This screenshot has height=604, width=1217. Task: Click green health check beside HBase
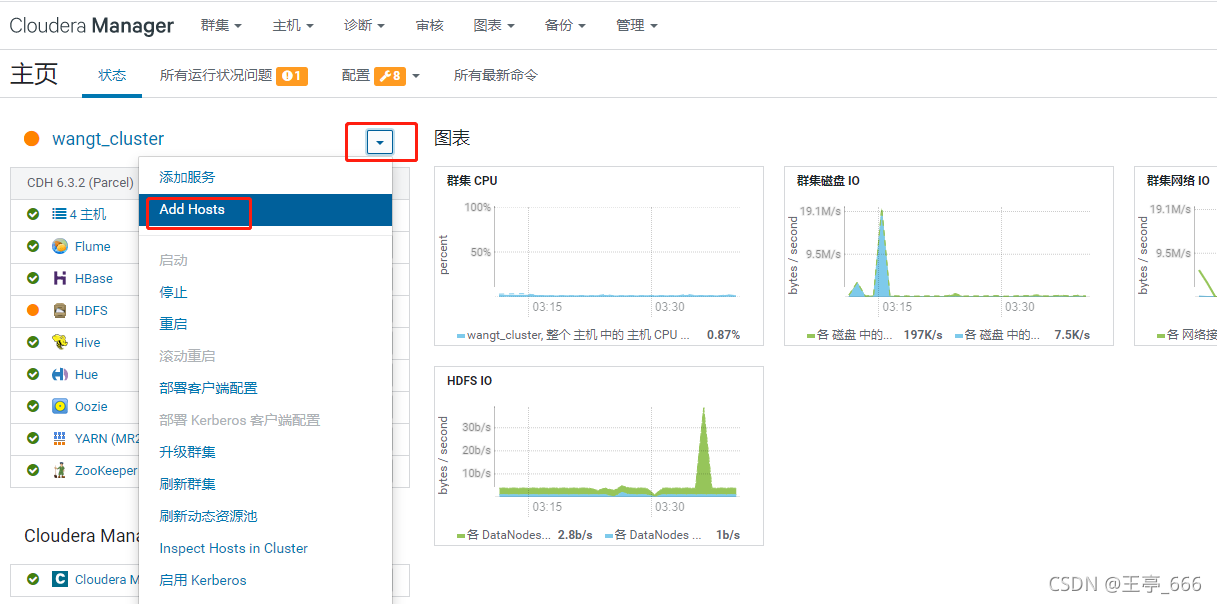[x=33, y=278]
